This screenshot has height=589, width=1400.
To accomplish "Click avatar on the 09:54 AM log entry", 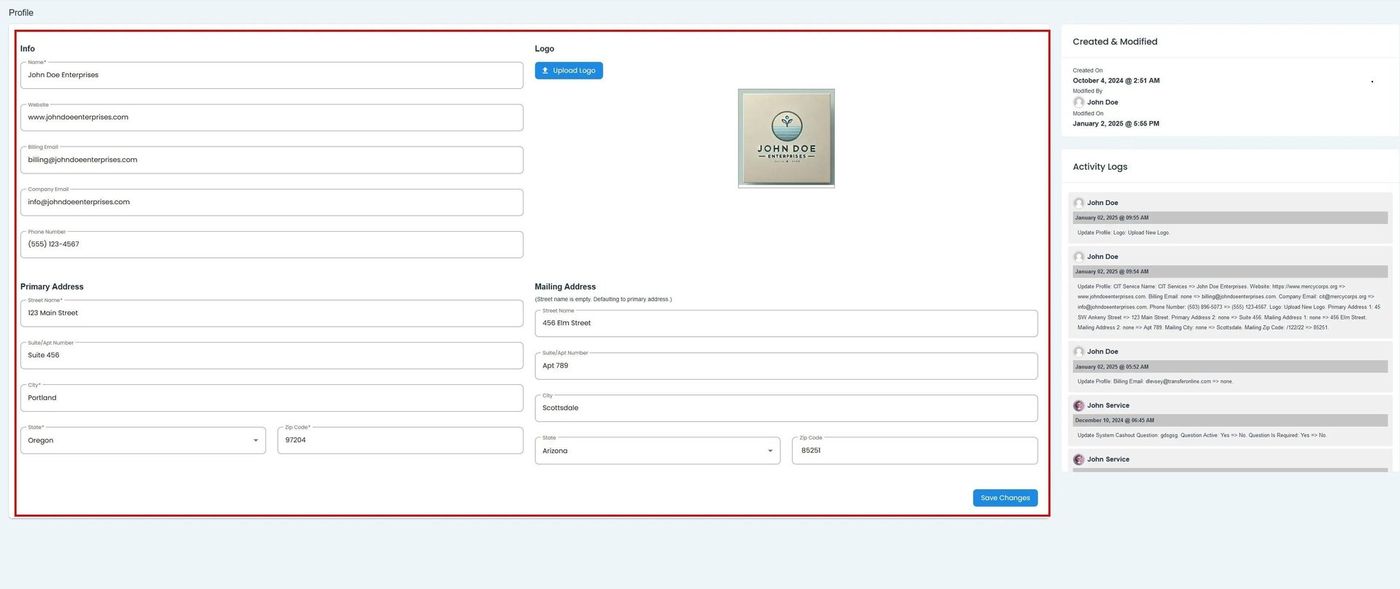I will [1079, 257].
